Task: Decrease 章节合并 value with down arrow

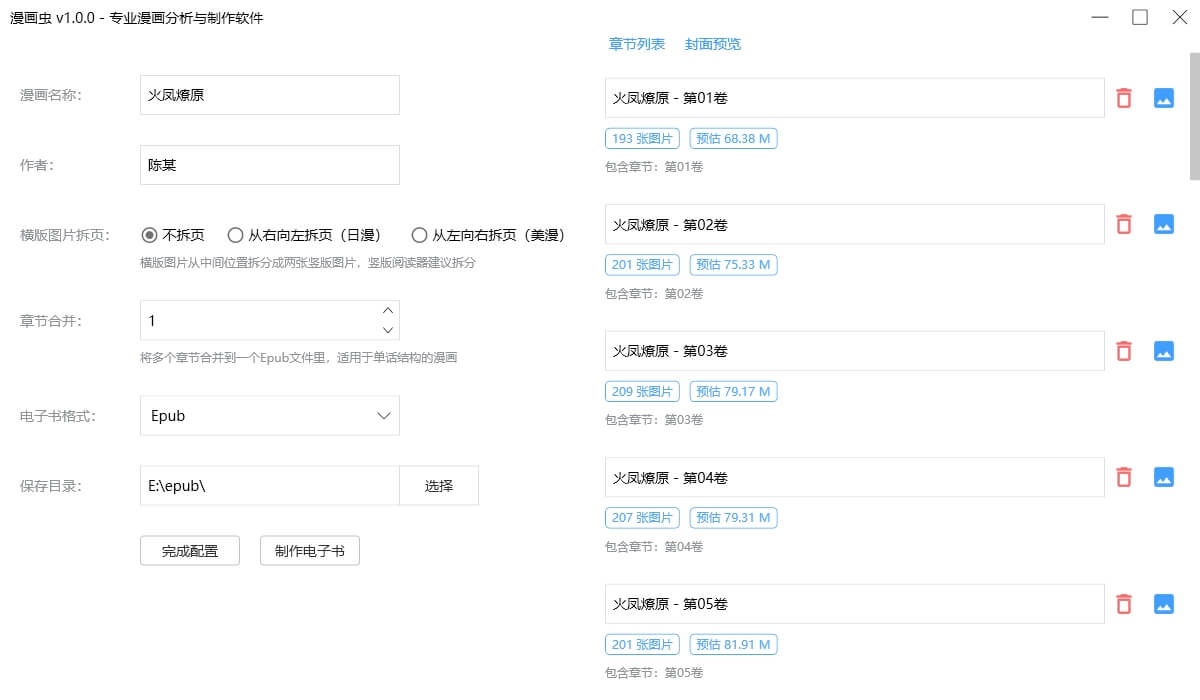Action: coord(388,330)
